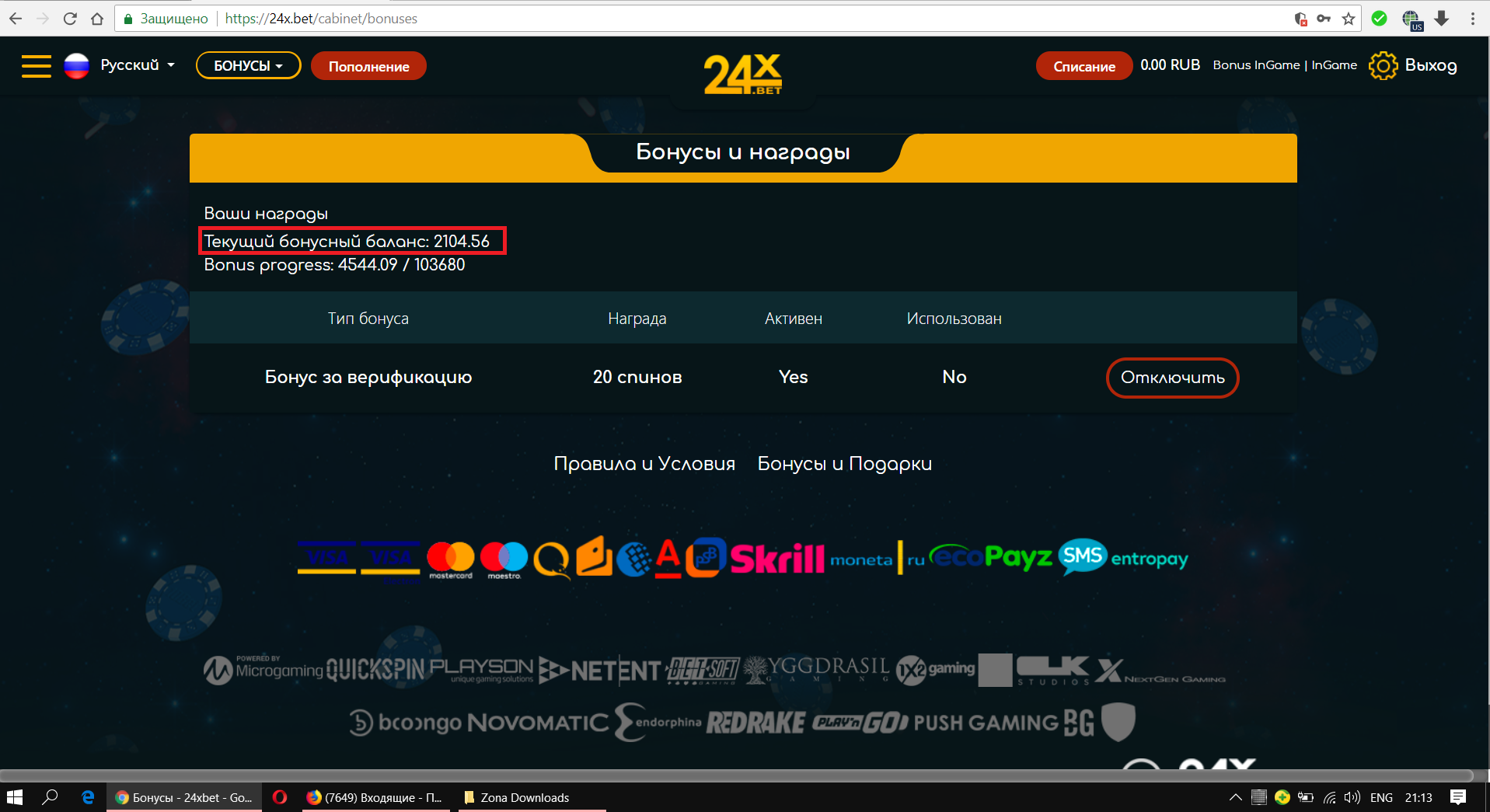Click the Использован column header
The image size is (1490, 812).
point(954,319)
